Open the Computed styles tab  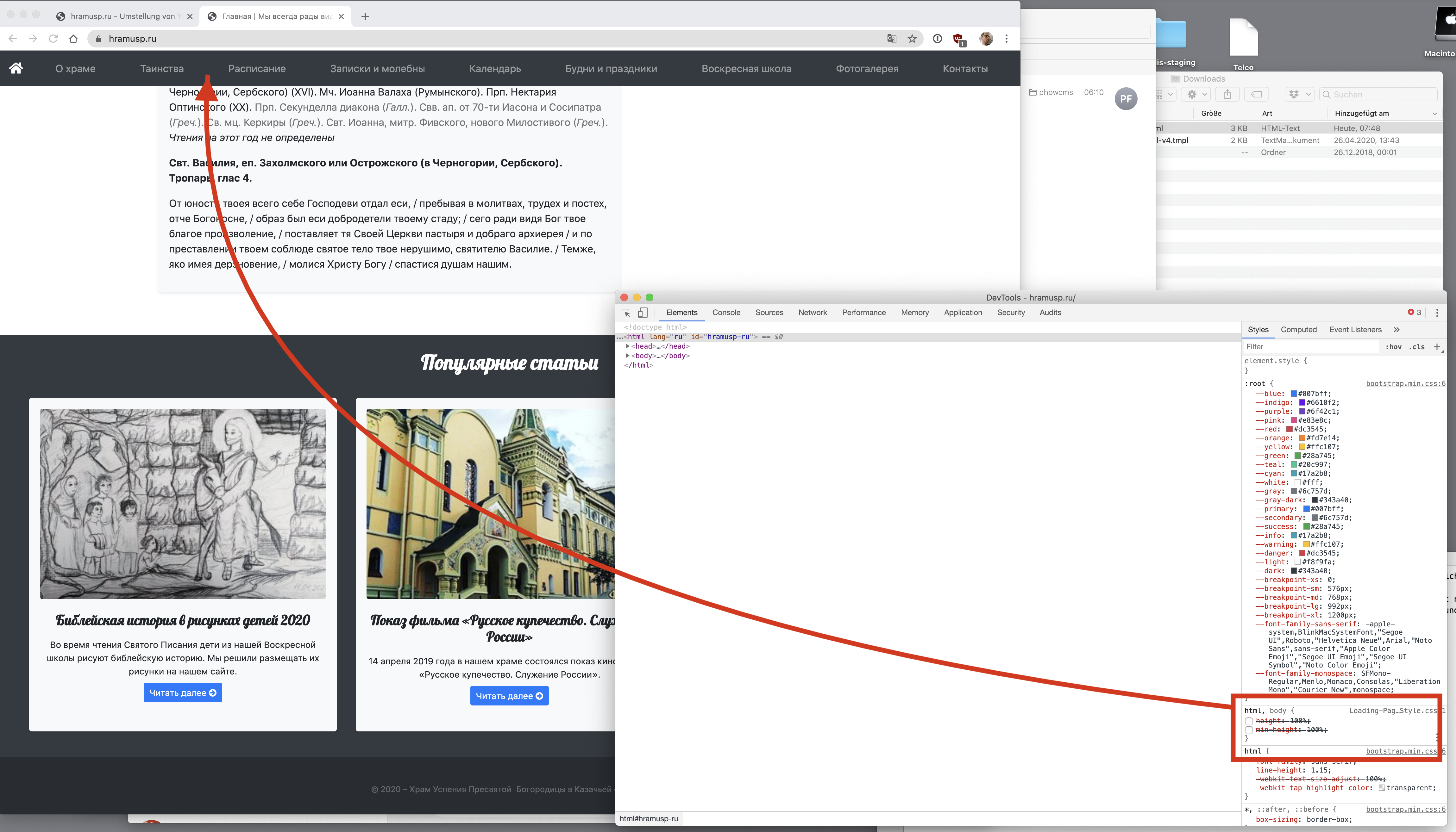(x=1298, y=330)
